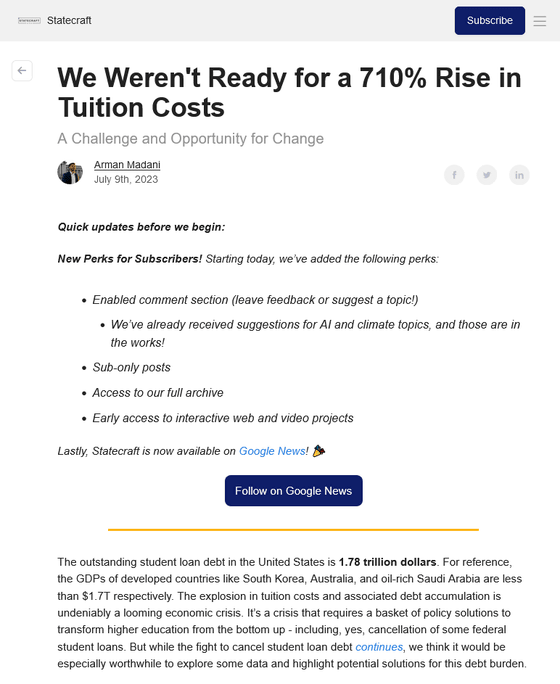This screenshot has height=684, width=560.
Task: Click the orange horizontal divider line
Action: click(x=294, y=530)
